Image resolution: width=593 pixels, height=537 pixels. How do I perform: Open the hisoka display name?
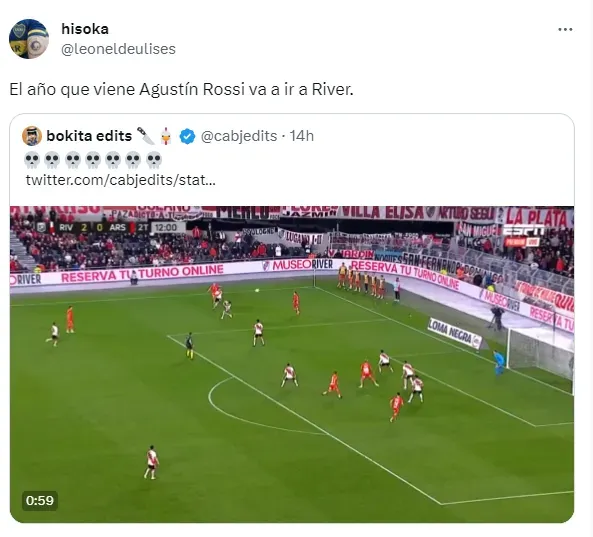[x=85, y=29]
